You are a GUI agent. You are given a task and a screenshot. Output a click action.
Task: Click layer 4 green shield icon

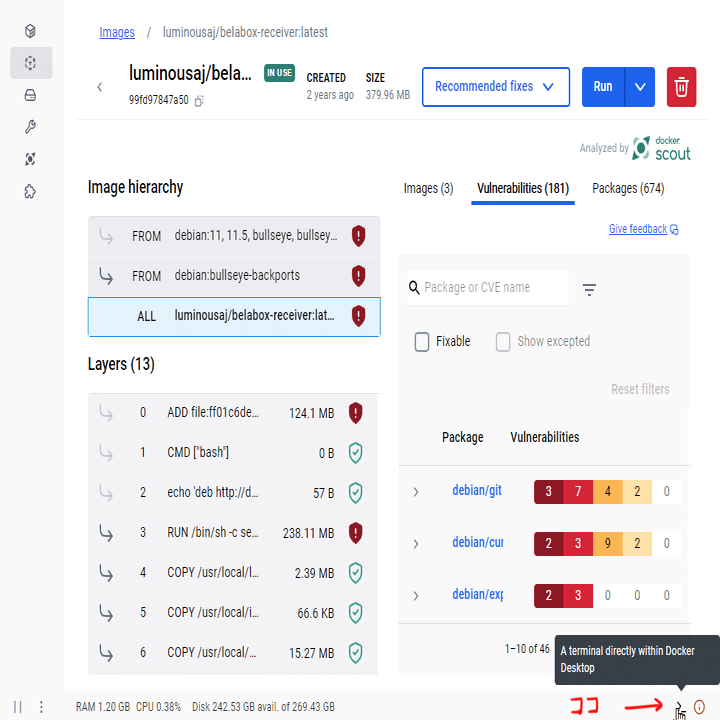click(x=355, y=573)
